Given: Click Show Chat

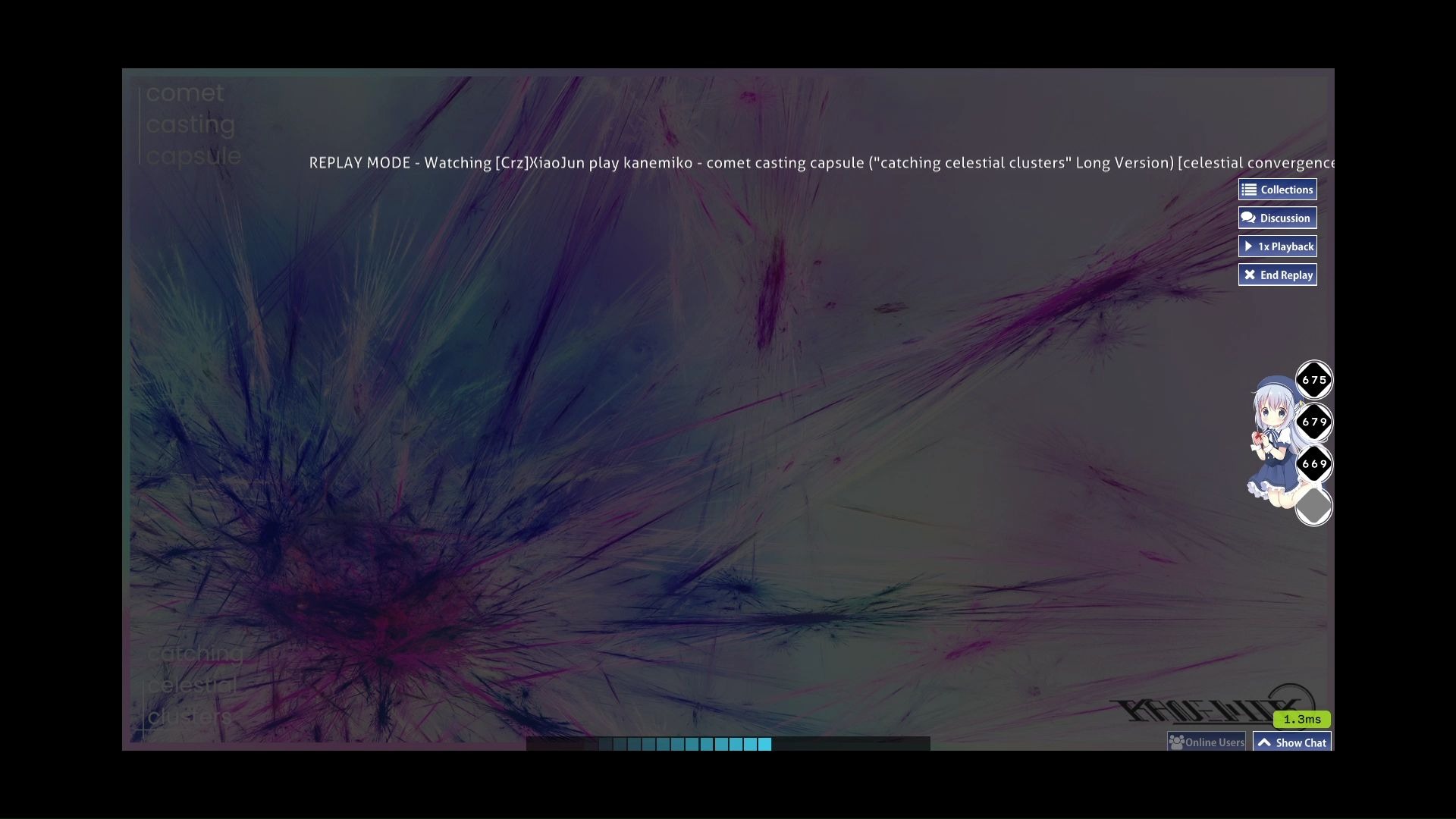Looking at the screenshot, I should [1292, 742].
